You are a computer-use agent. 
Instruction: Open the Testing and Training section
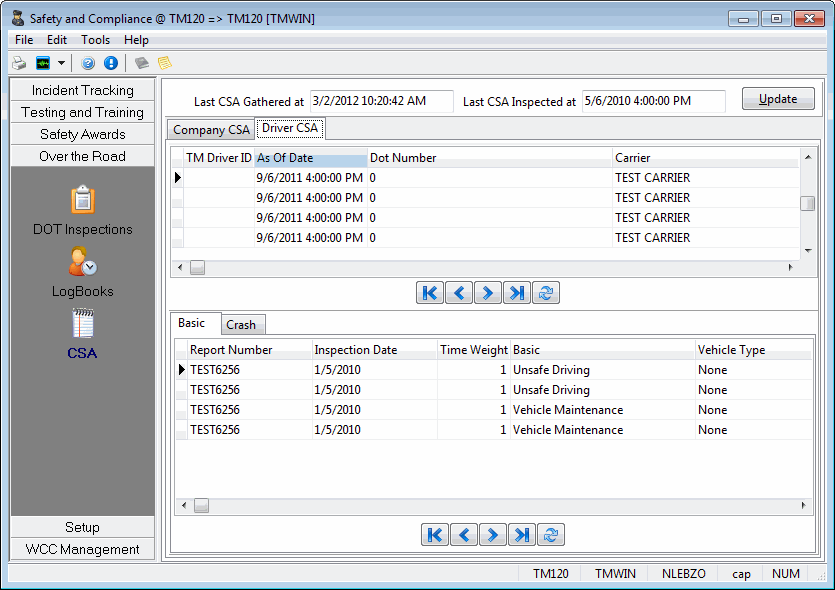tap(83, 112)
